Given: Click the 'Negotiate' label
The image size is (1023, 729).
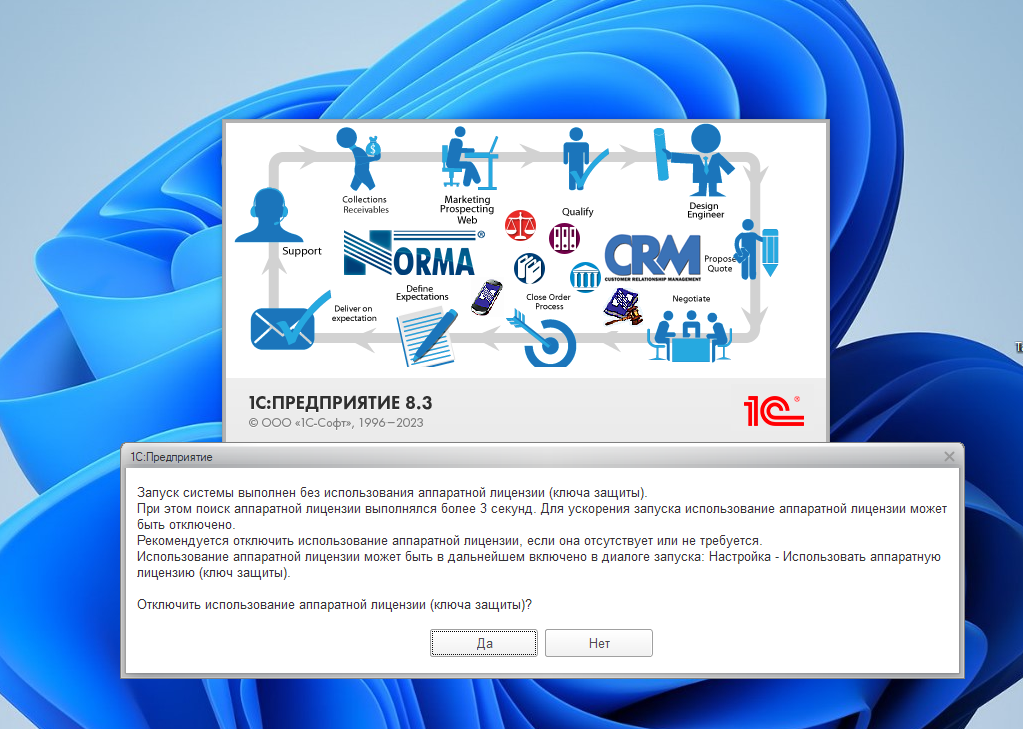Looking at the screenshot, I should click(691, 299).
